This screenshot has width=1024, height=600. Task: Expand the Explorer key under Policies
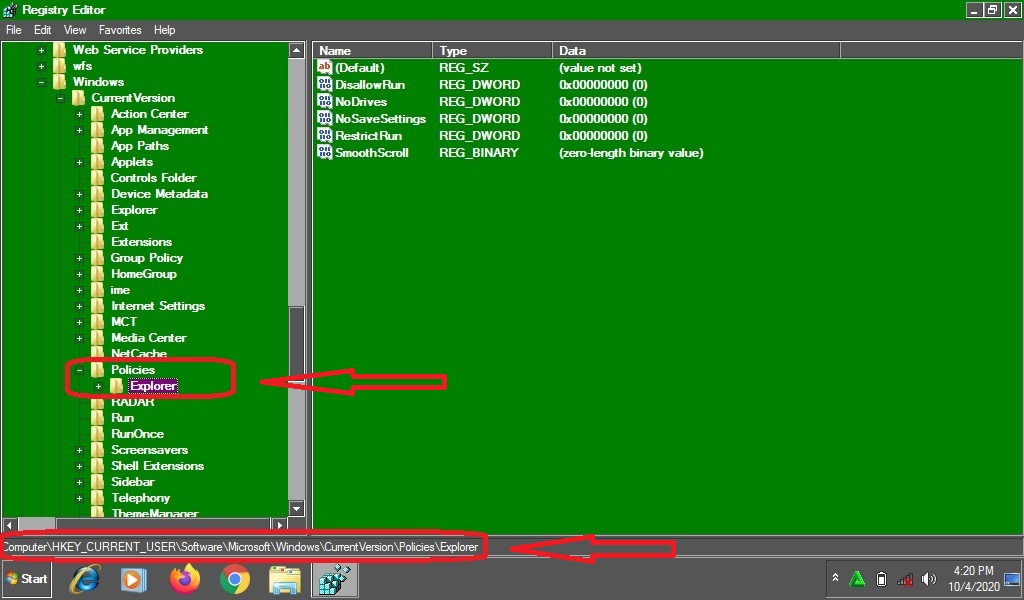98,385
